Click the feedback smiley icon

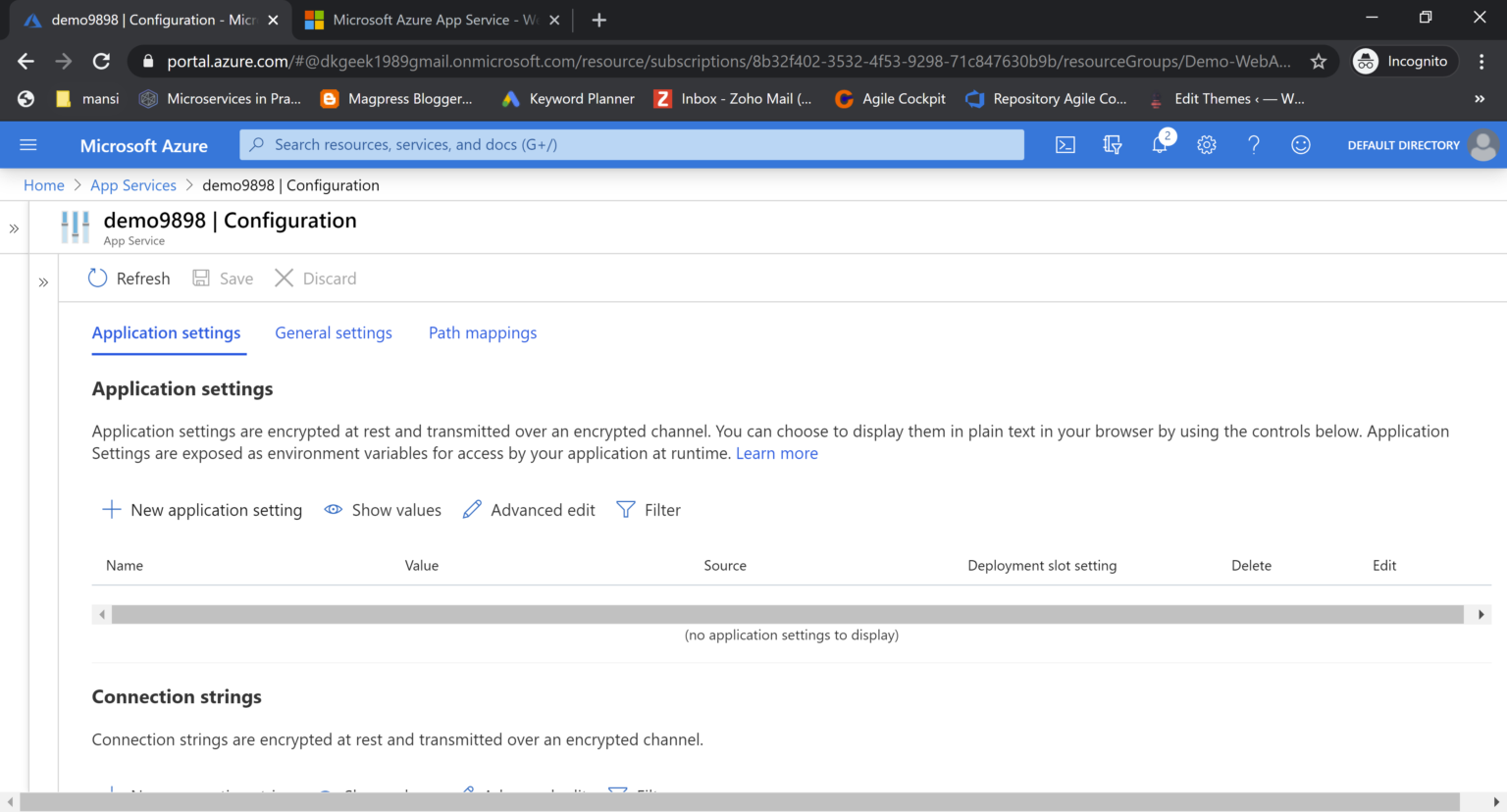click(1300, 145)
